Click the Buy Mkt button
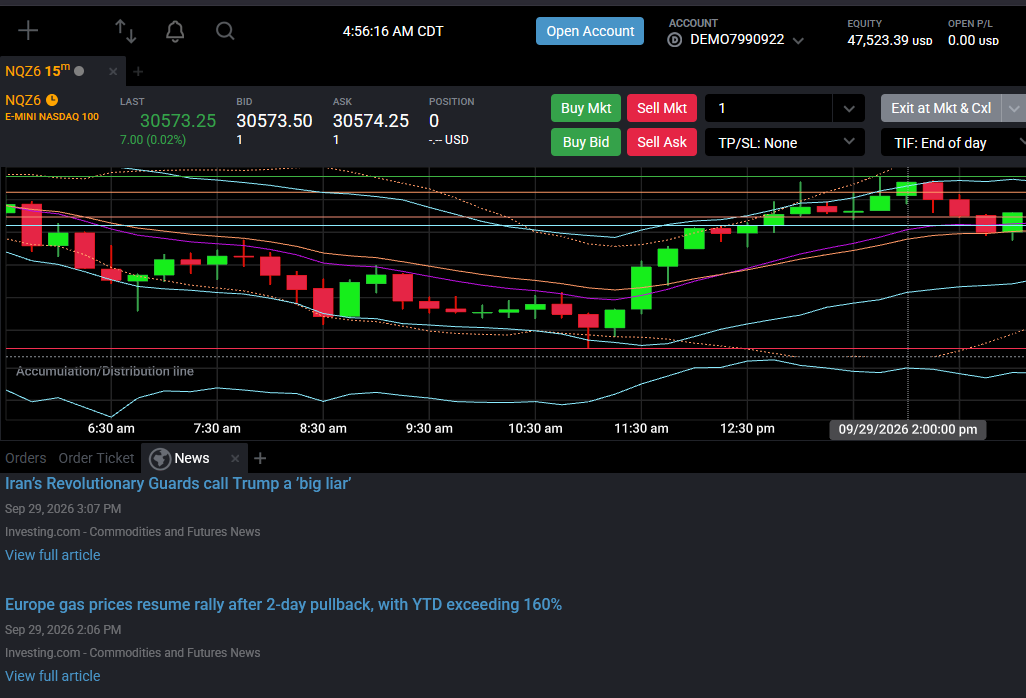 (x=586, y=109)
